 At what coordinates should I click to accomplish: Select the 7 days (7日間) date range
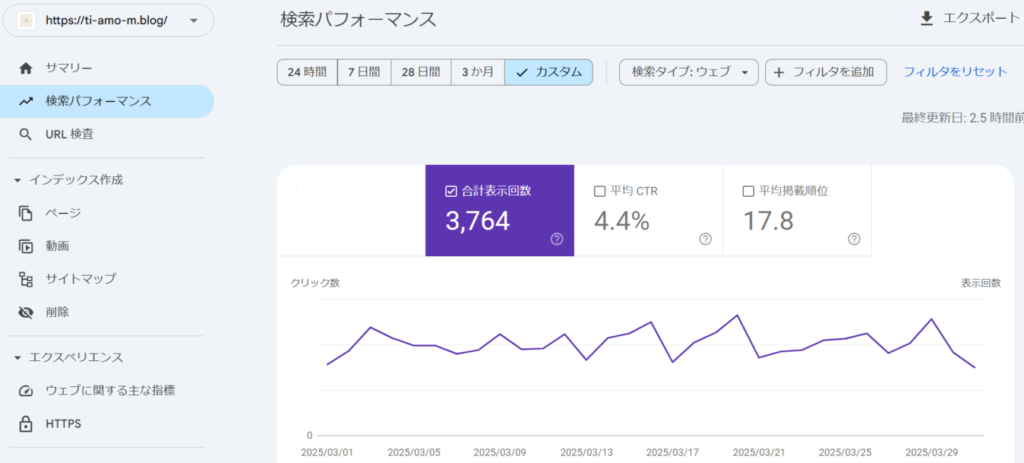point(363,72)
